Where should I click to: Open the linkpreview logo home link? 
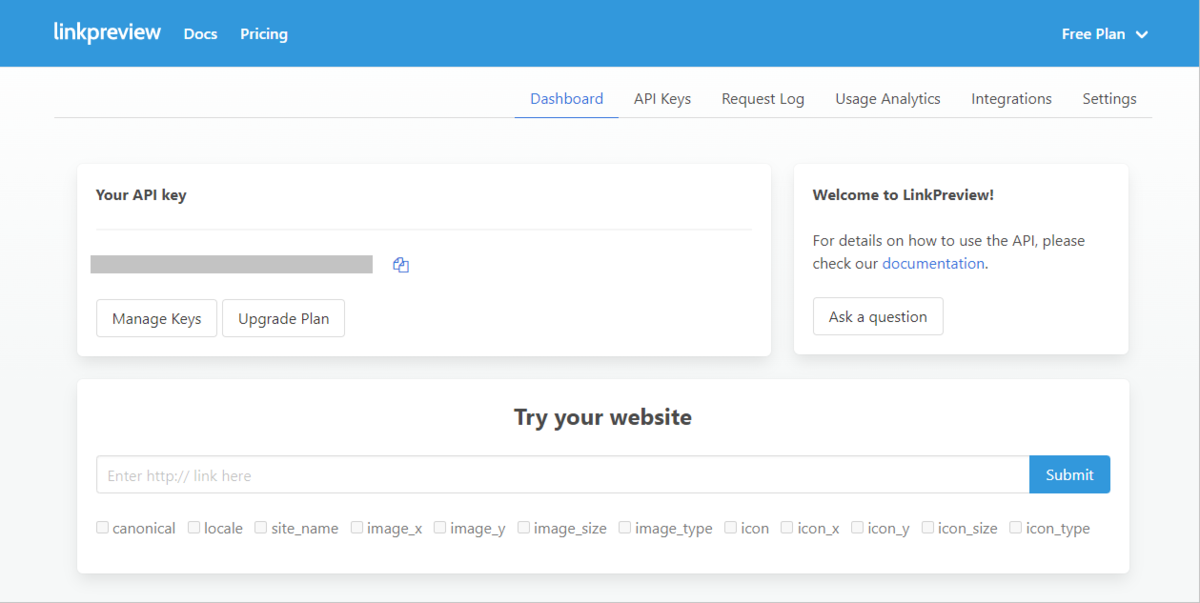107,33
